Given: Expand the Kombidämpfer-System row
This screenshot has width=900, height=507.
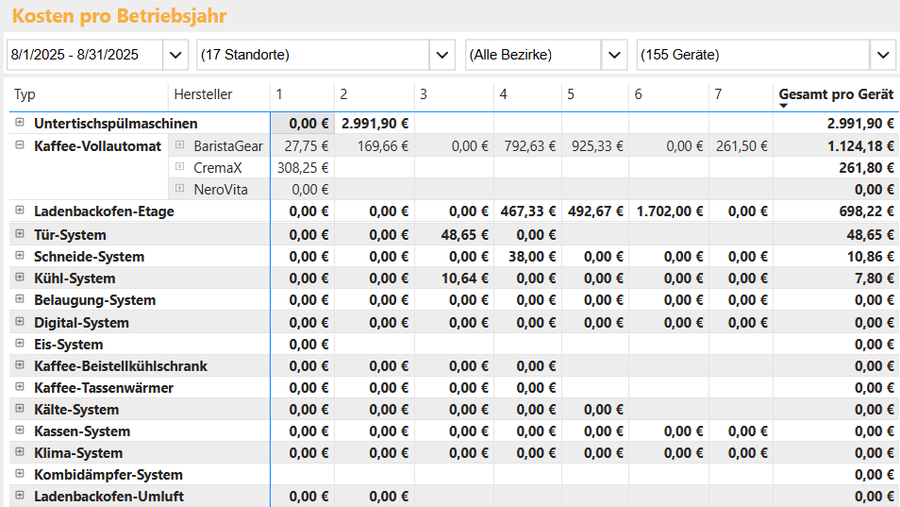Looking at the screenshot, I should 20,474.
